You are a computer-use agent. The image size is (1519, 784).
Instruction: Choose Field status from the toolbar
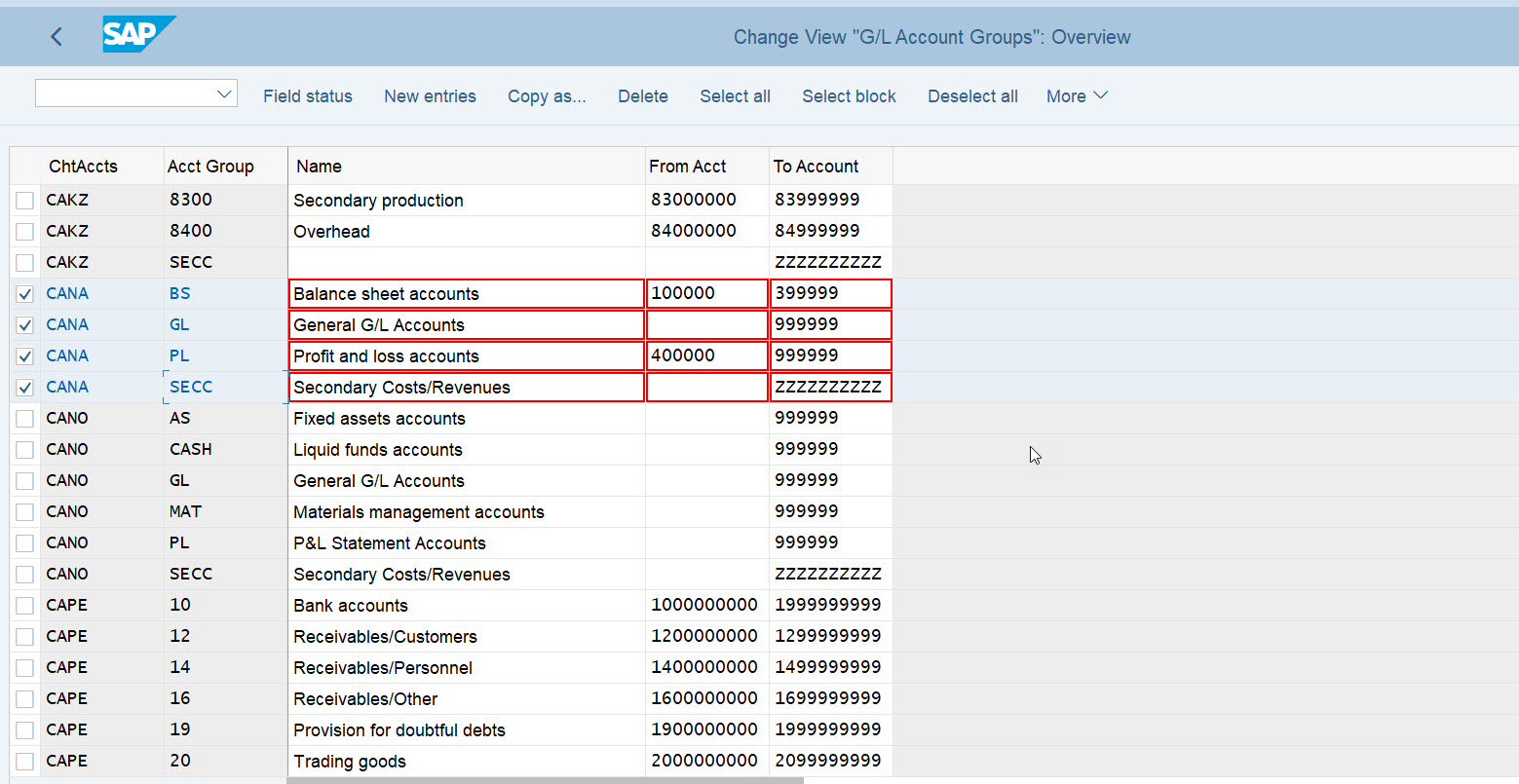[307, 95]
